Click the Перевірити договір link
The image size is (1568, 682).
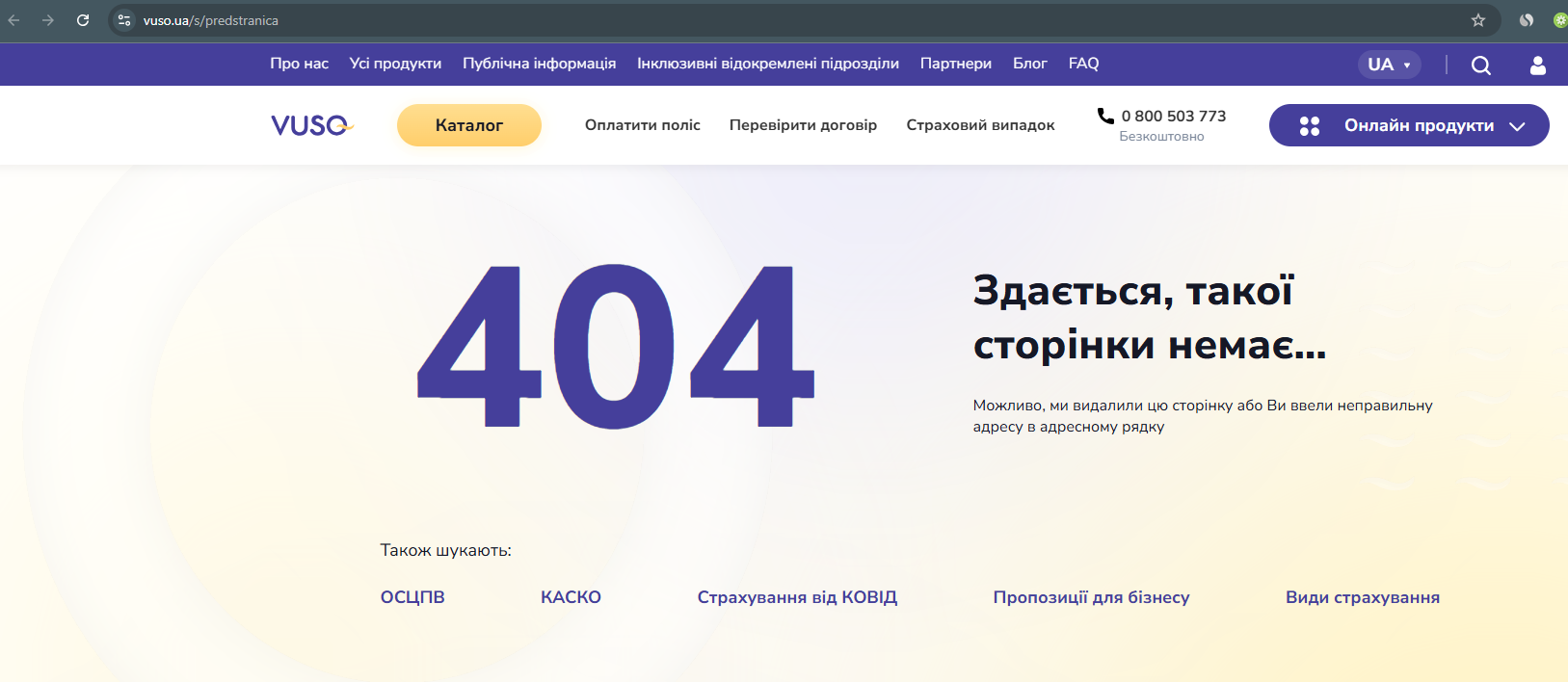pyautogui.click(x=804, y=125)
